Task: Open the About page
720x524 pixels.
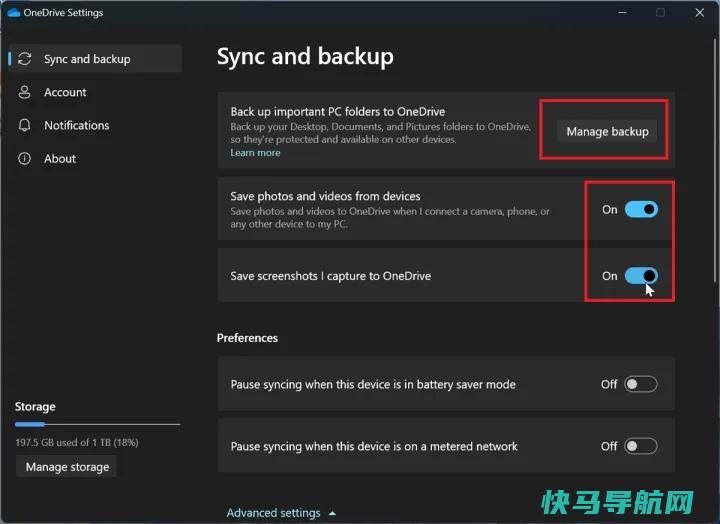Action: pyautogui.click(x=60, y=158)
